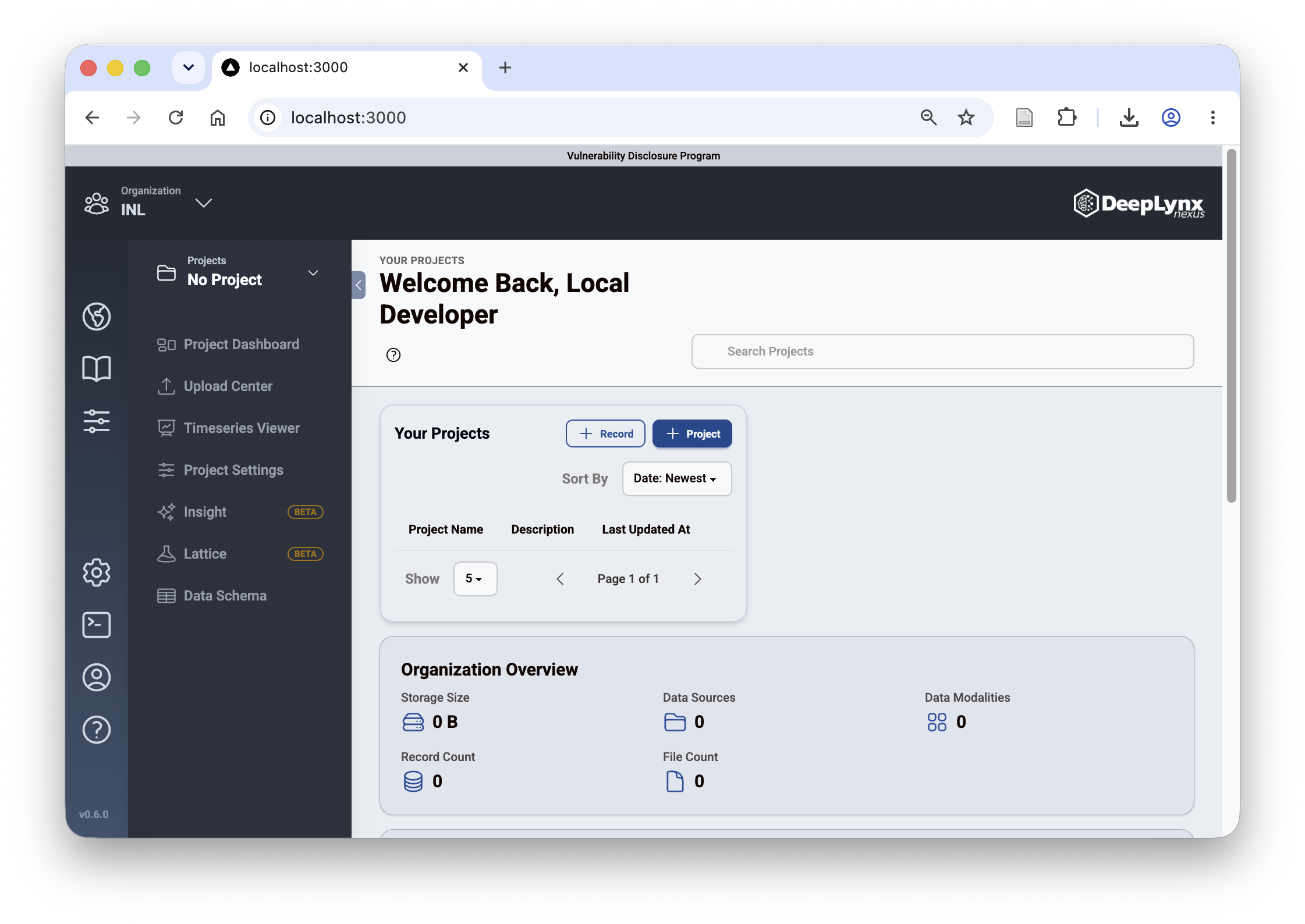Open the browser extensions puzzle icon
Viewport: 1305px width, 924px height.
pos(1067,118)
